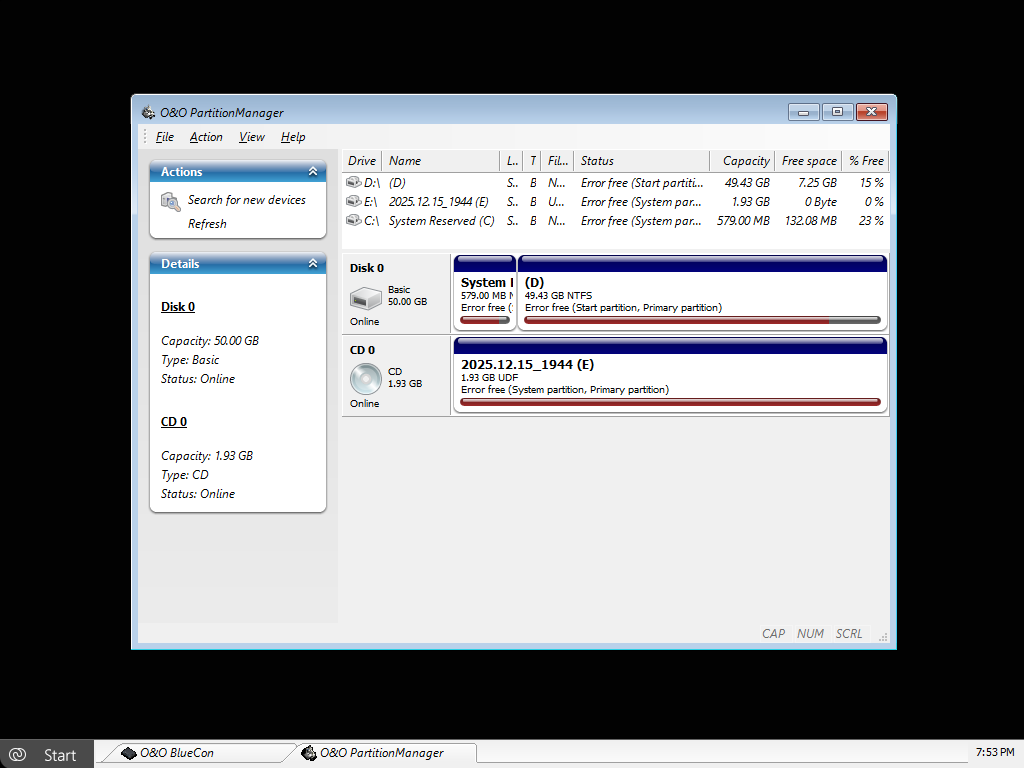Click the Refresh action link
The image size is (1024, 768).
point(207,224)
